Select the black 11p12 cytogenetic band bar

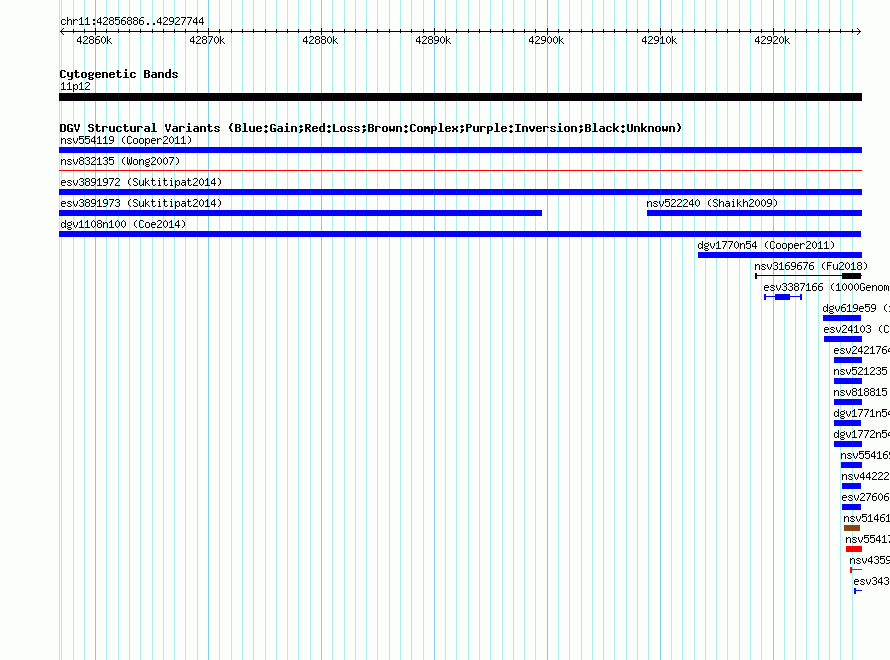coord(460,97)
